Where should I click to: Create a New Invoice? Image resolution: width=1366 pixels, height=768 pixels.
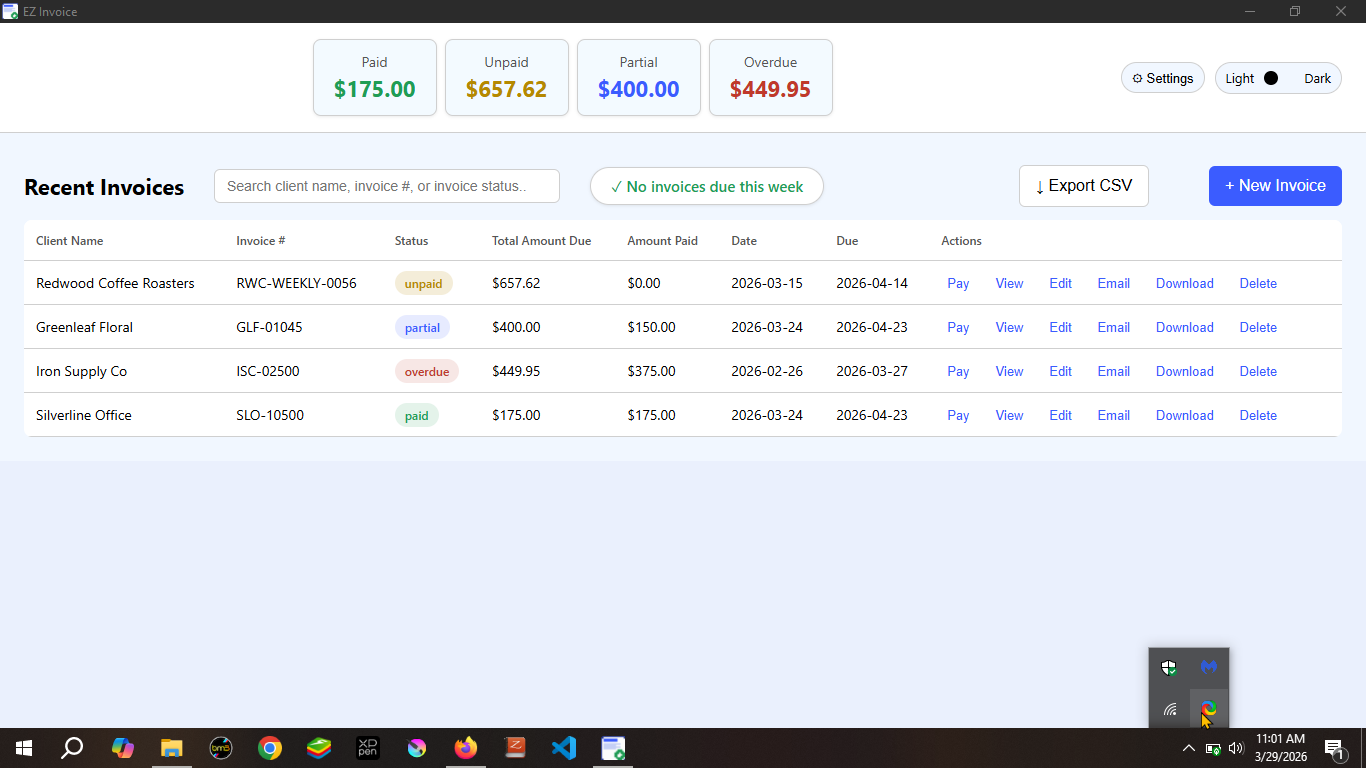pyautogui.click(x=1275, y=186)
